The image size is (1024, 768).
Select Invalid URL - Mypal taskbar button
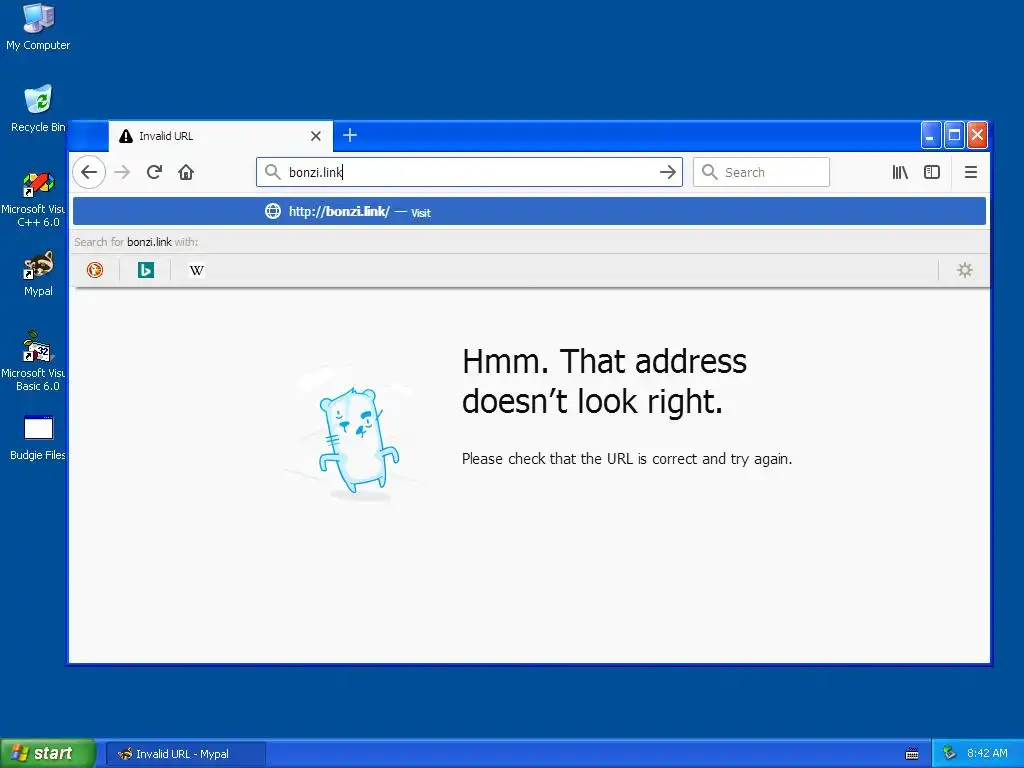pos(186,754)
